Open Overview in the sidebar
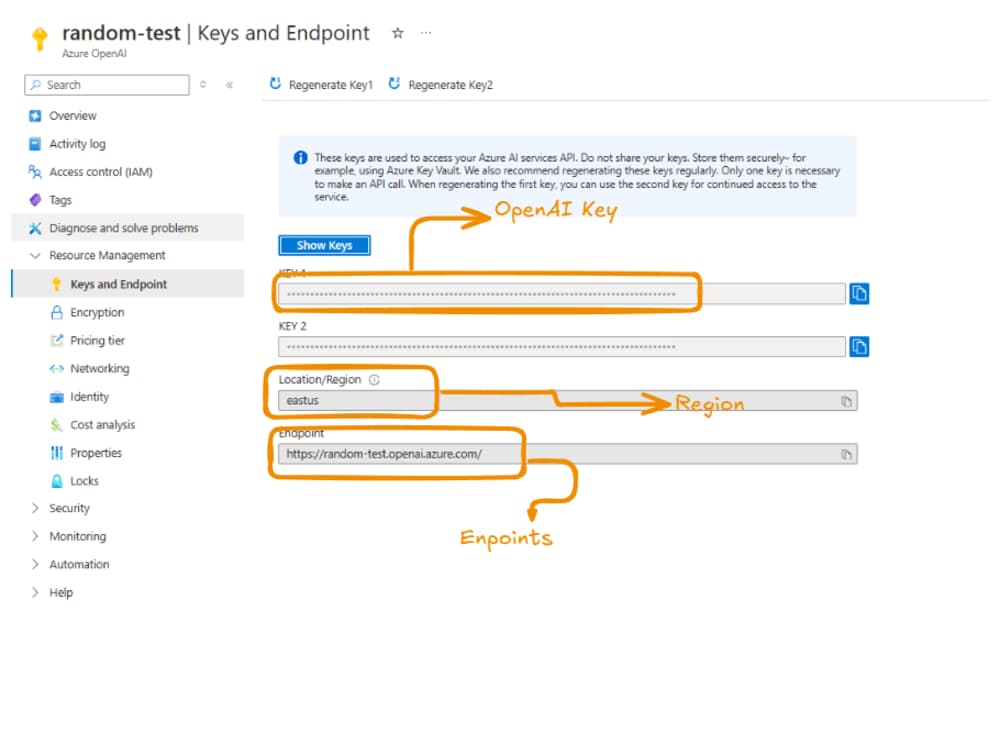The height and width of the screenshot is (733, 1000). point(73,115)
